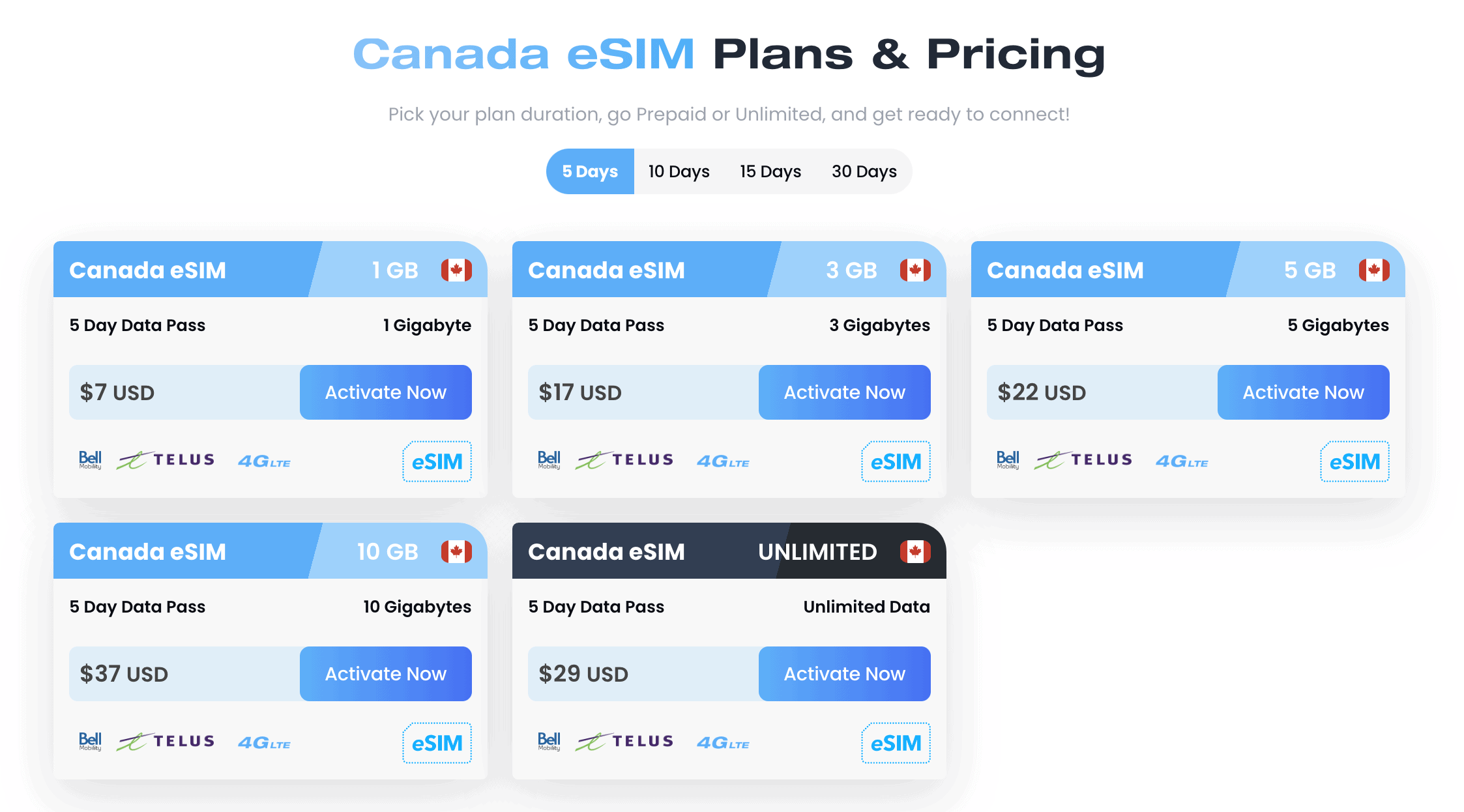Click Activate Now on the Unlimited plan
1464x812 pixels.
[844, 674]
